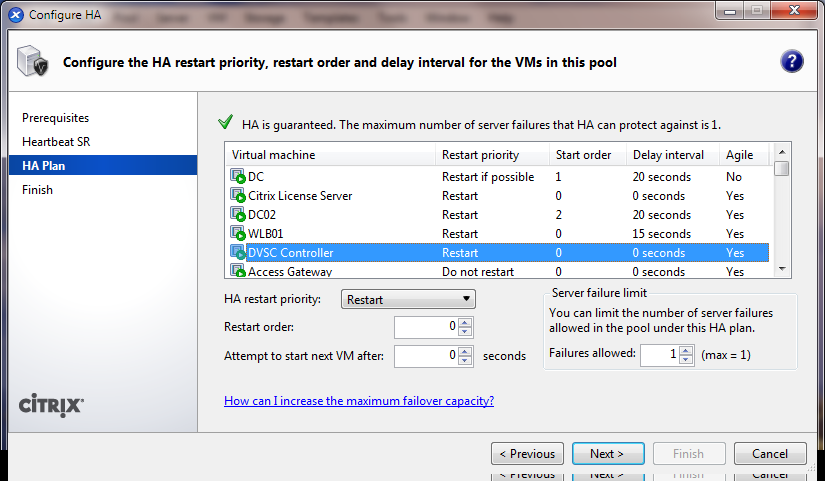Increase the Restart order value
825x481 pixels.
465,321
